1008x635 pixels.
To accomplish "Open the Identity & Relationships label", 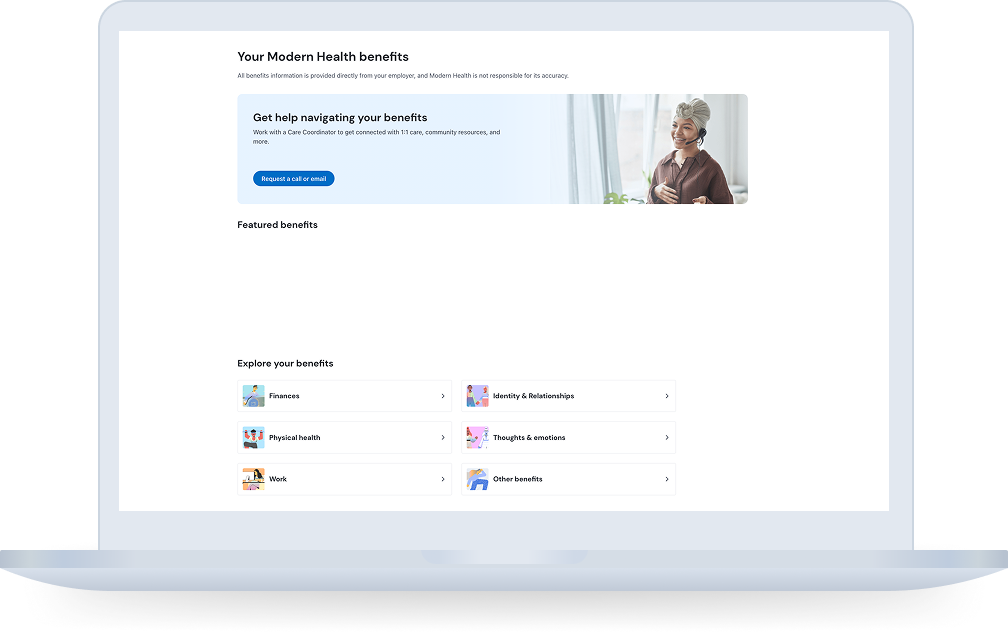I will pos(534,396).
